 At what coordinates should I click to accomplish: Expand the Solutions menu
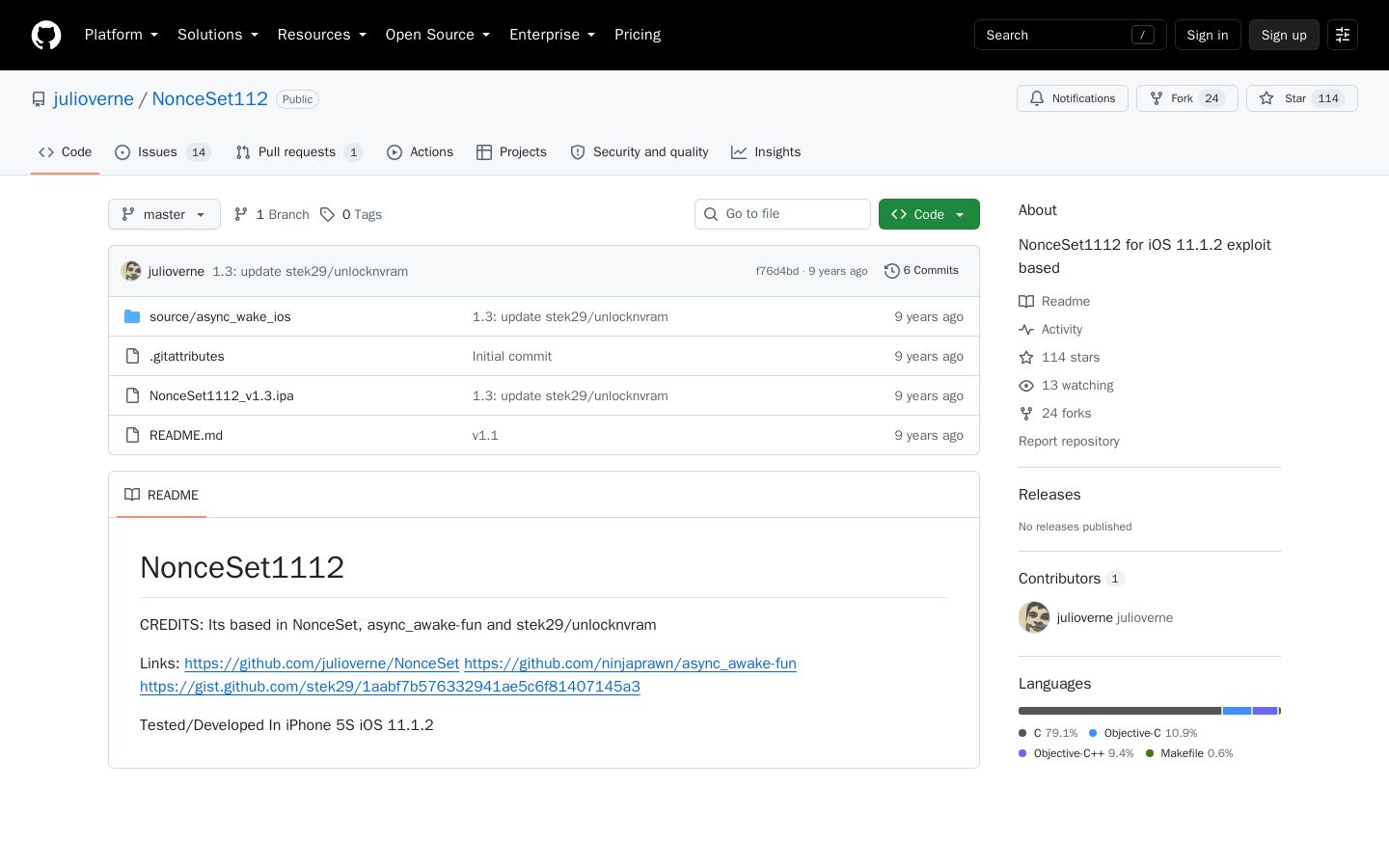point(218,35)
